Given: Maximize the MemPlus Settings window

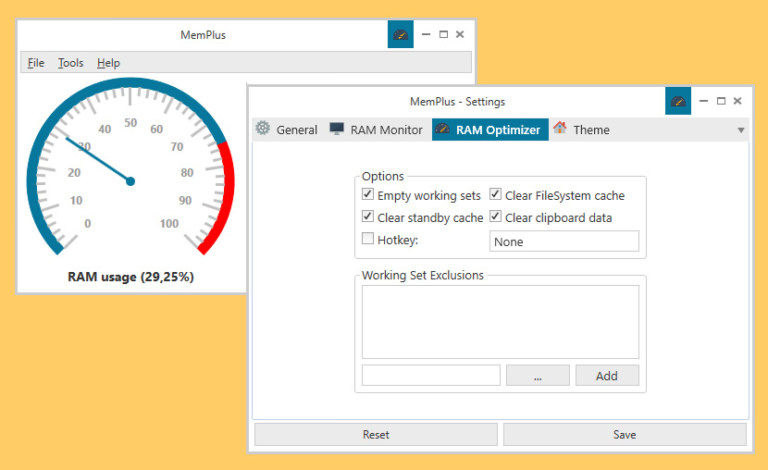Looking at the screenshot, I should 721,101.
